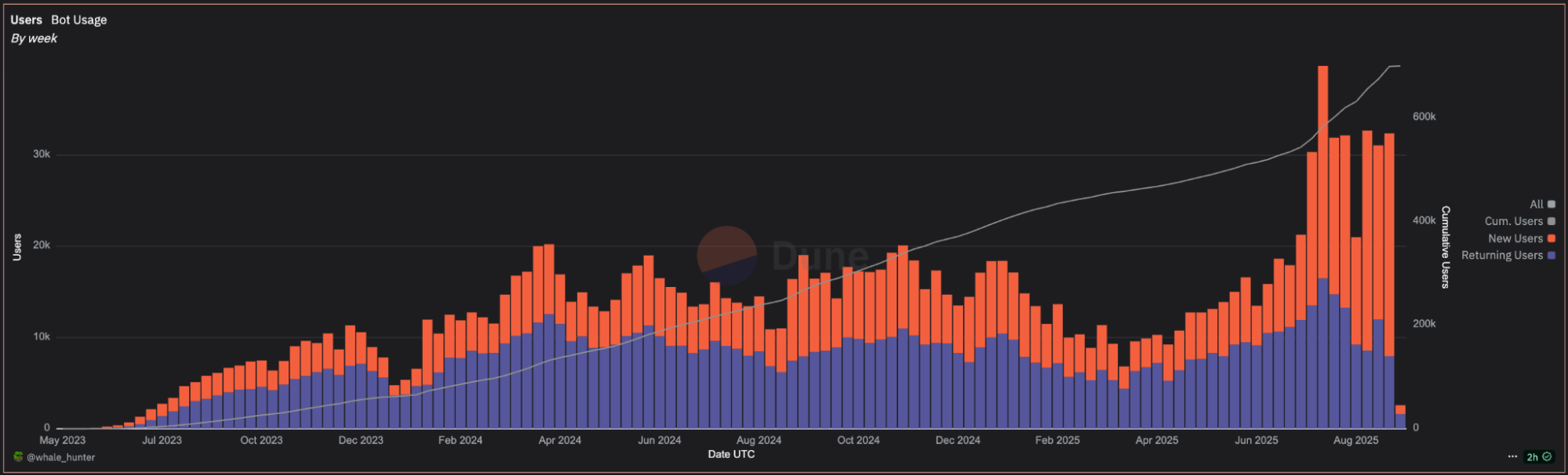Click the Dec 2024 axis tick

click(958, 440)
